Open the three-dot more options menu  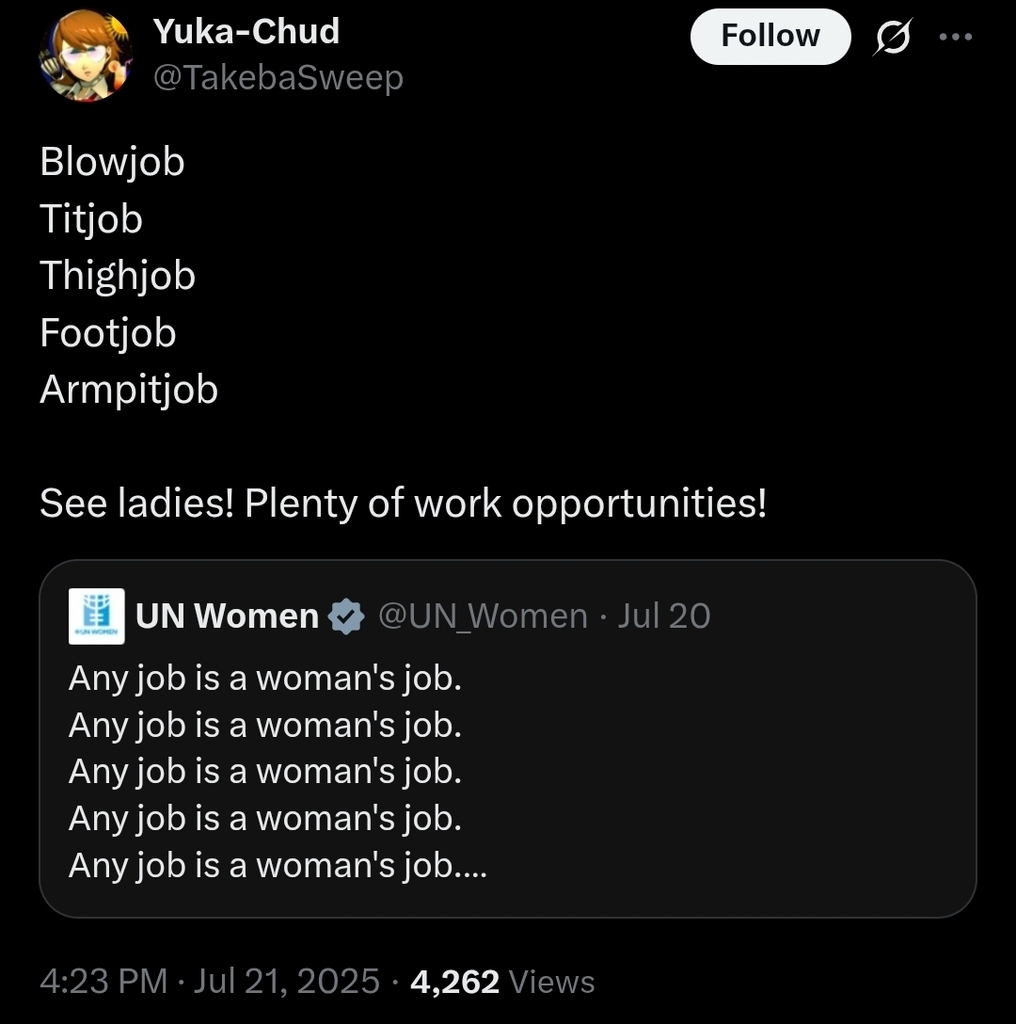pos(955,37)
